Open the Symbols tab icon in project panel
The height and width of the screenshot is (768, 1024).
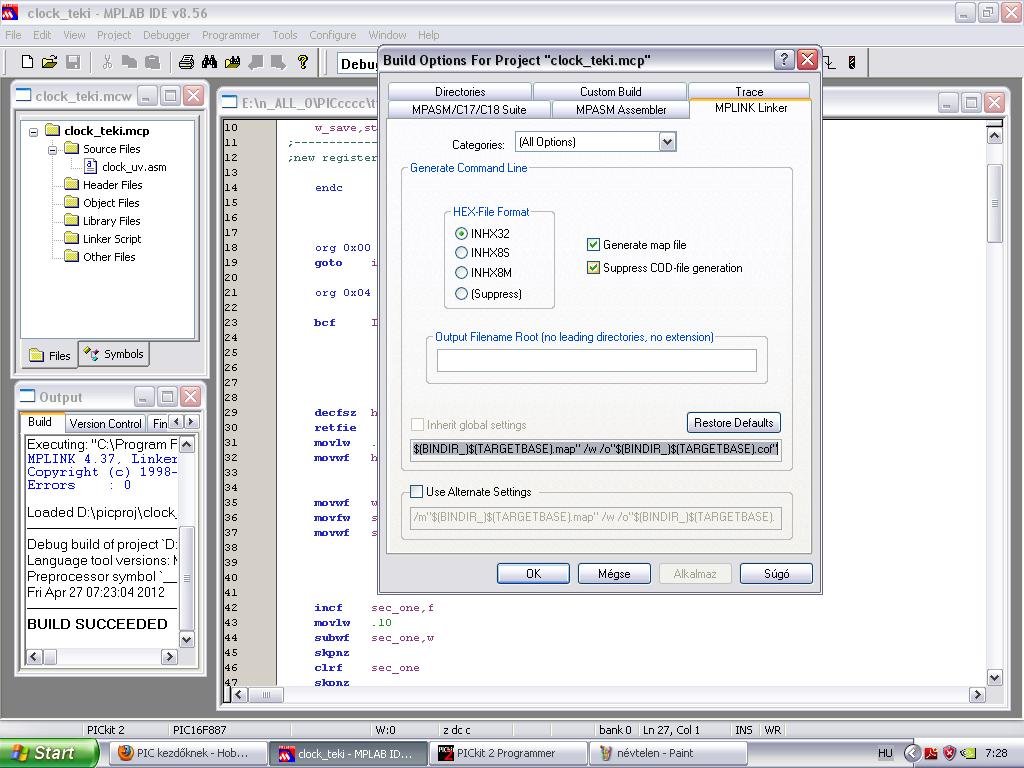point(91,353)
